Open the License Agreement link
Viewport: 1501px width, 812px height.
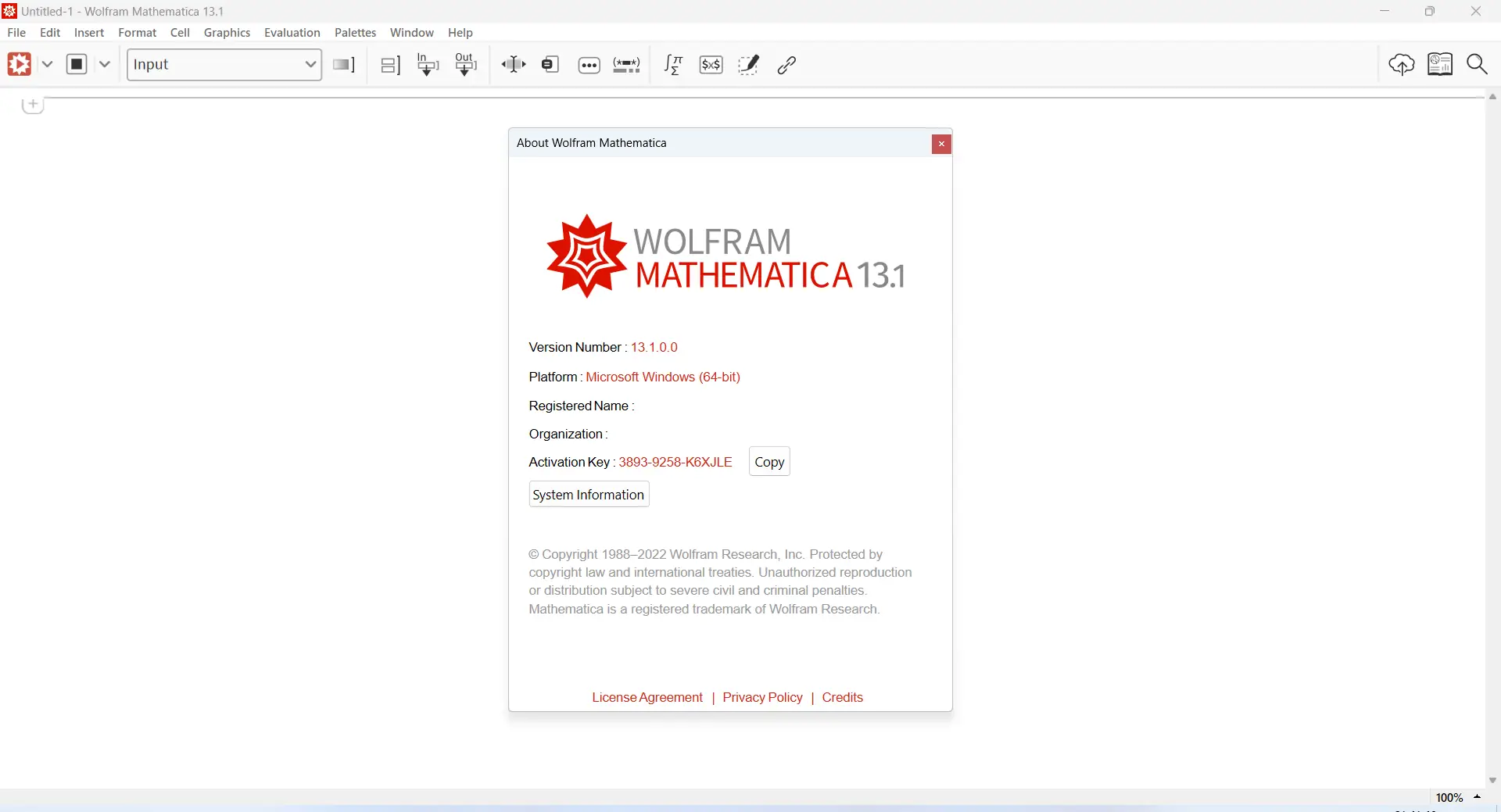click(647, 698)
